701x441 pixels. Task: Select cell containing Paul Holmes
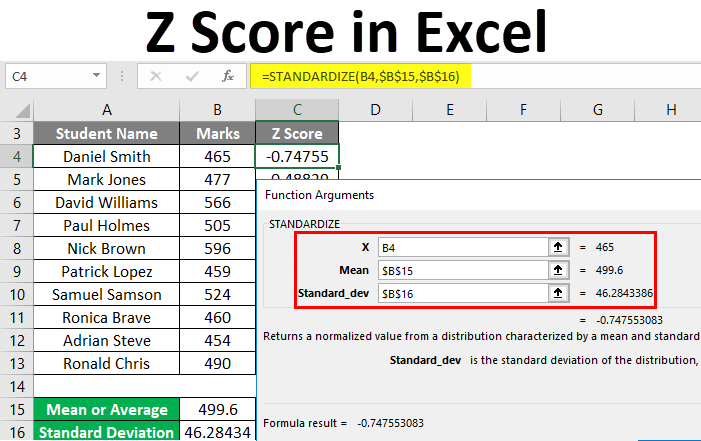106,225
